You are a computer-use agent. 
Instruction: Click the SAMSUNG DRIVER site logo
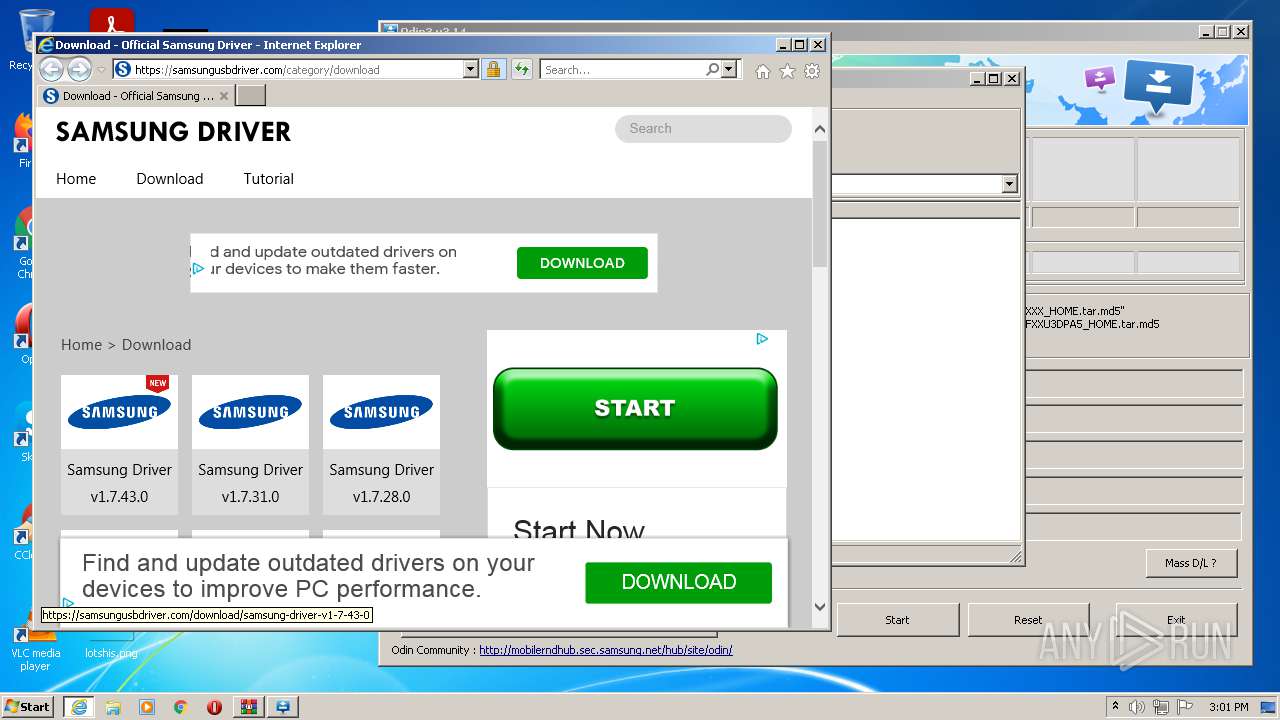tap(173, 132)
